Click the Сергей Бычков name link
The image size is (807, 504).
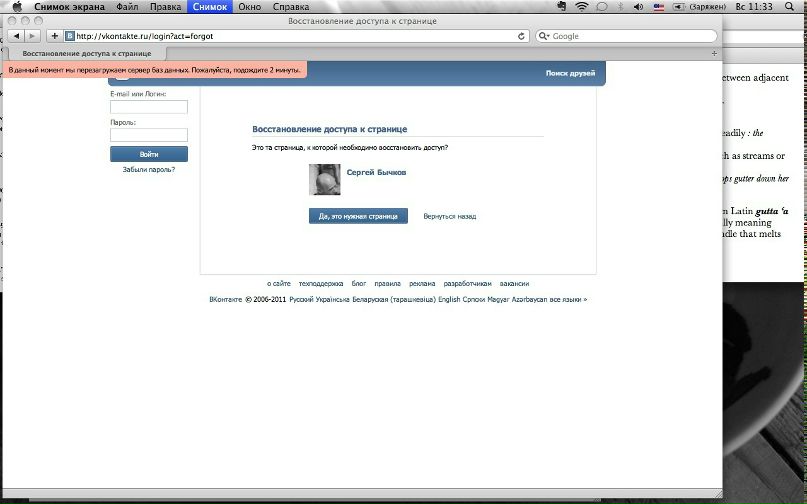click(x=376, y=172)
